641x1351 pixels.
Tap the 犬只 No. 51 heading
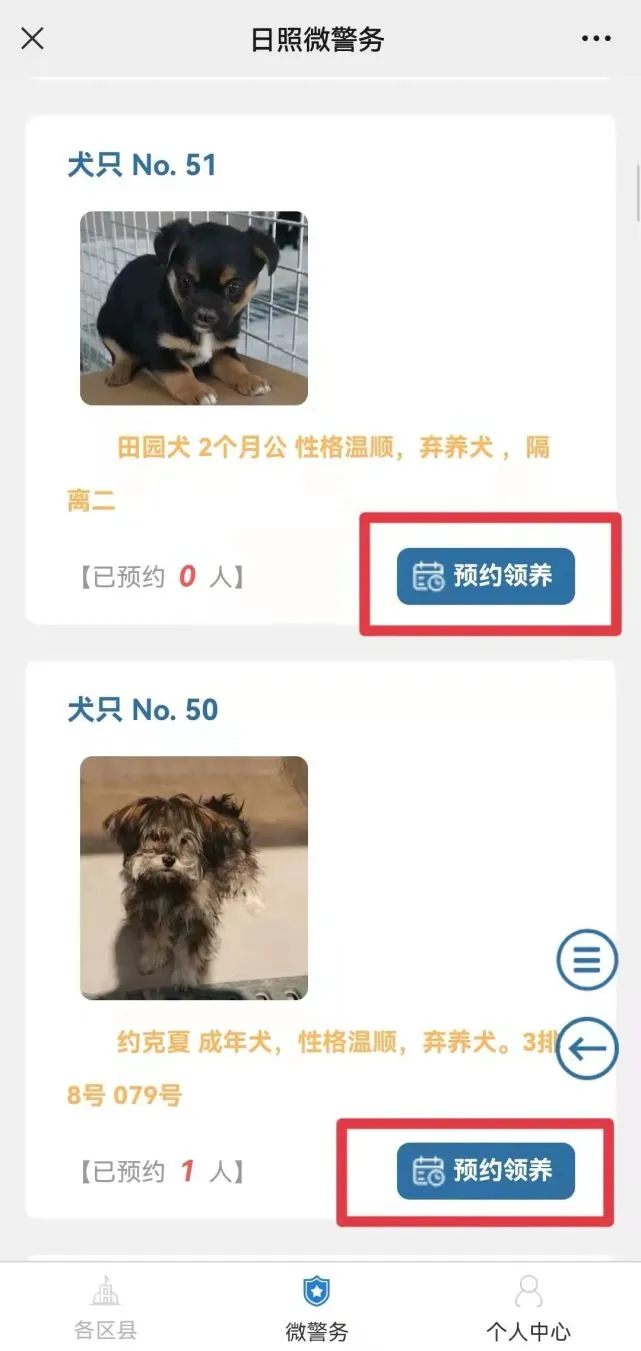pos(142,165)
